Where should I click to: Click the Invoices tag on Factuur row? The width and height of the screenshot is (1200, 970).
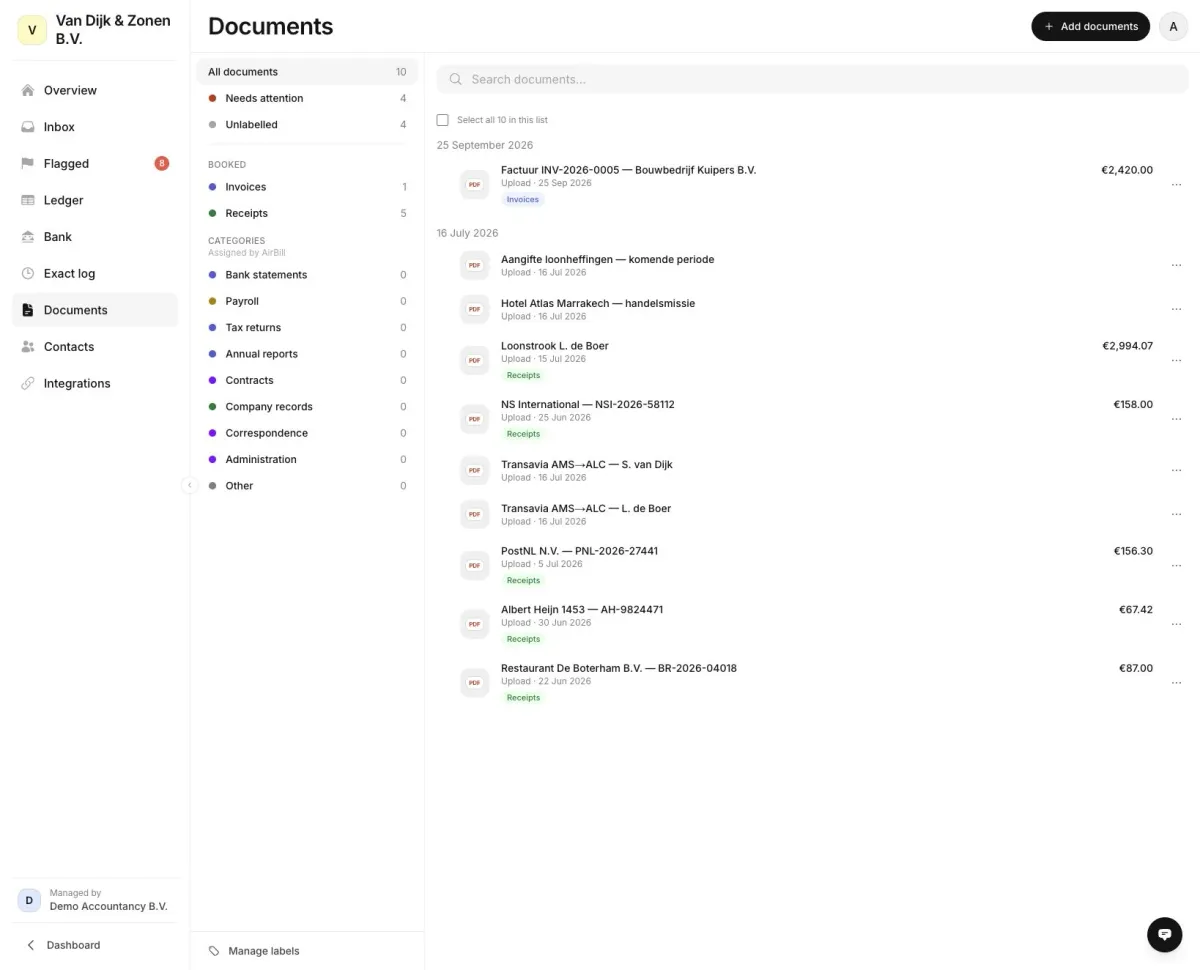(x=522, y=200)
